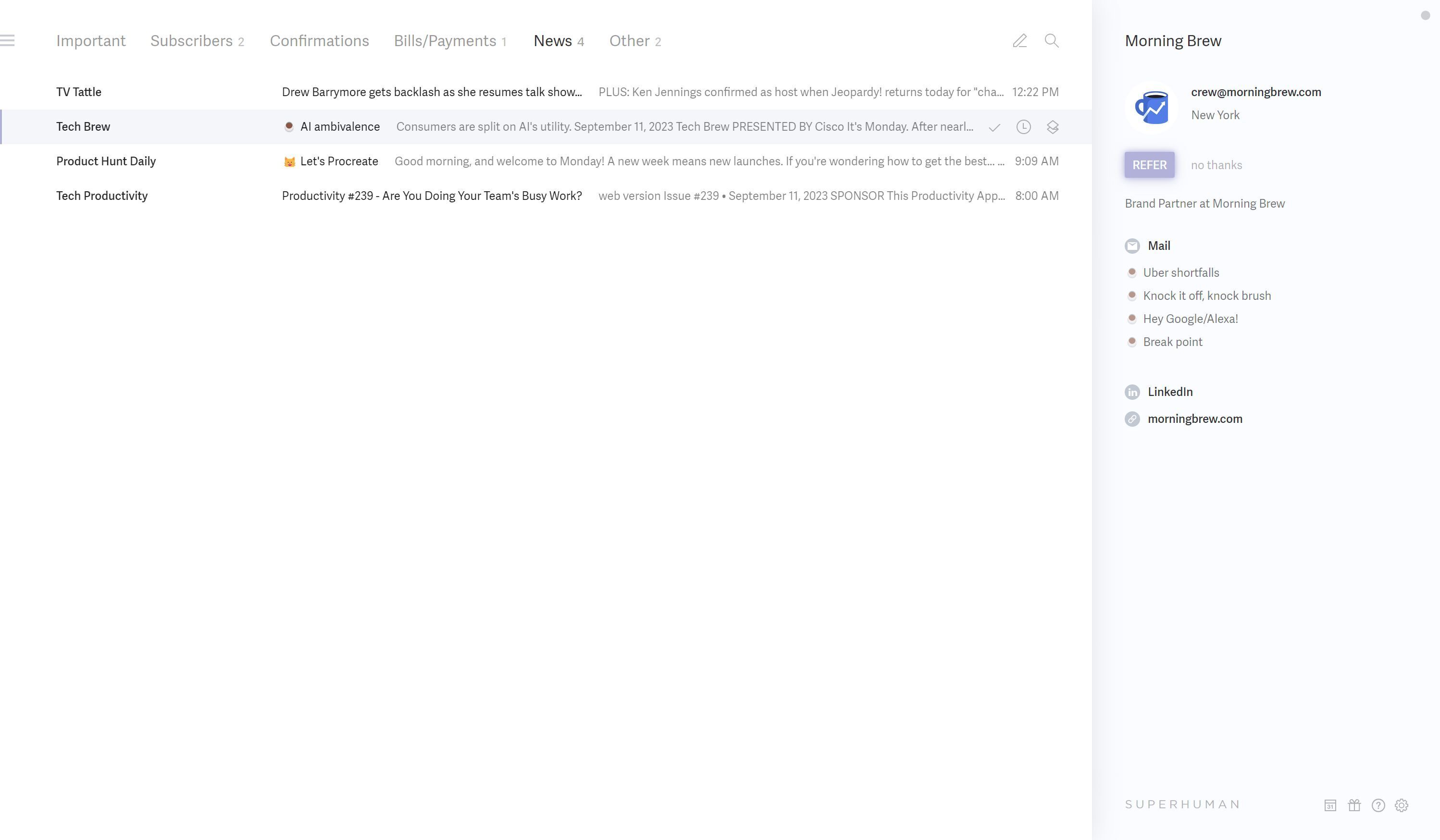
Task: Click the REFER button
Action: click(x=1149, y=164)
